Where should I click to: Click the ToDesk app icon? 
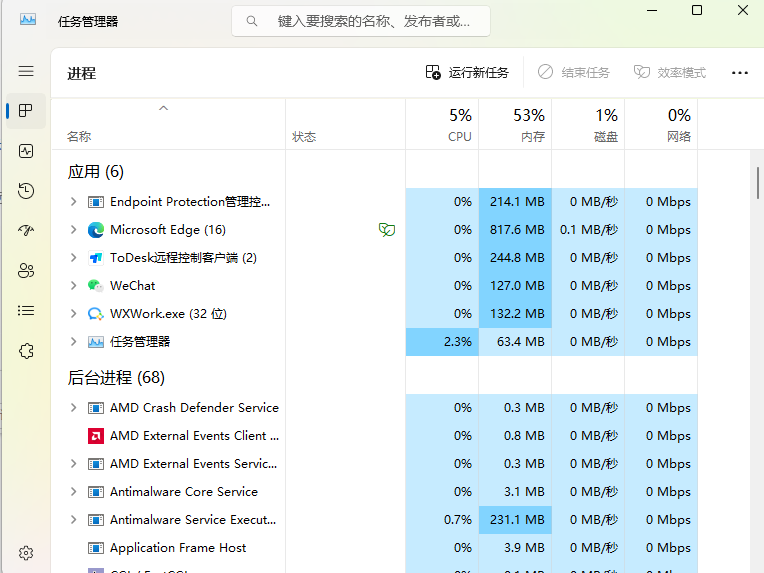(x=96, y=258)
